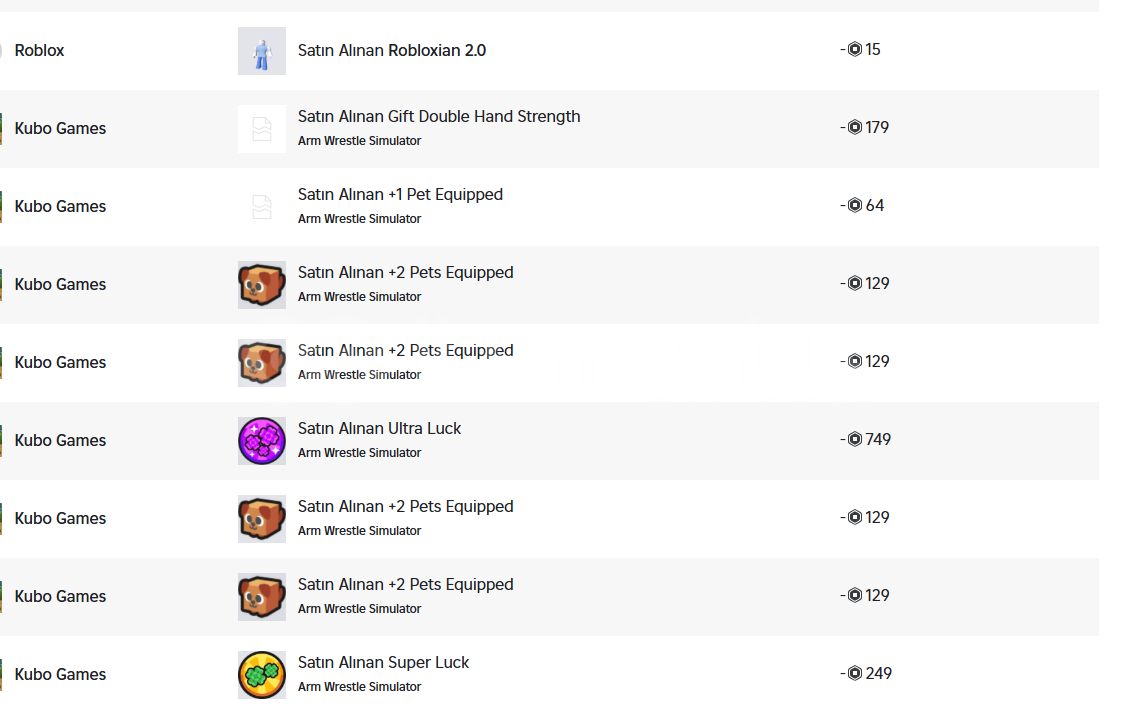Click the yellow Super Luck clover icon
The height and width of the screenshot is (721, 1125).
pyautogui.click(x=262, y=675)
